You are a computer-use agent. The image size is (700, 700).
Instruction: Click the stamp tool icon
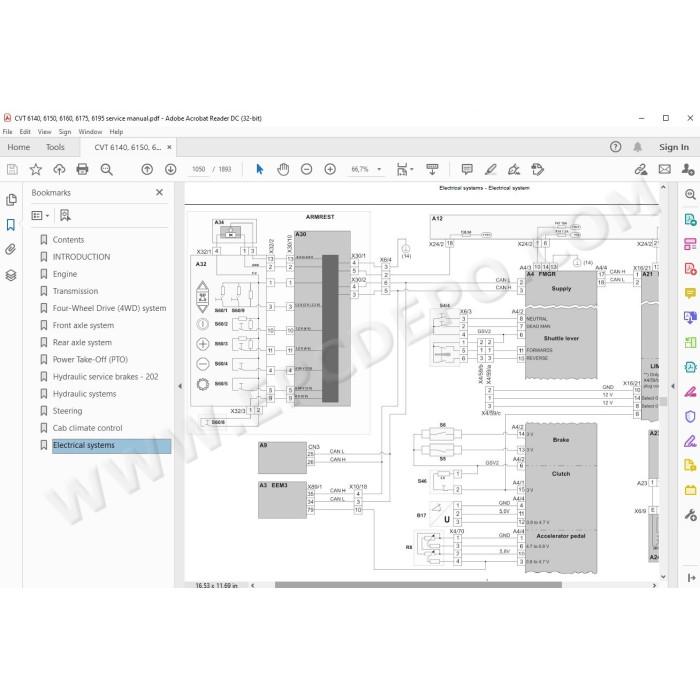pyautogui.click(x=538, y=170)
